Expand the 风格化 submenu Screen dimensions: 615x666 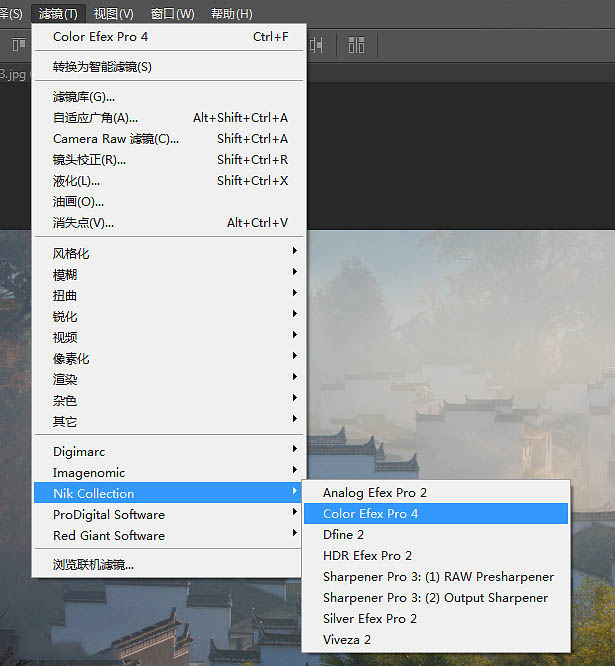[x=71, y=253]
